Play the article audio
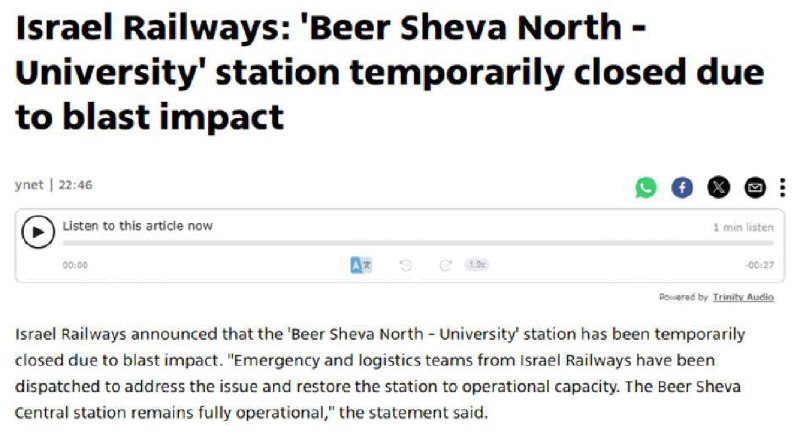The width and height of the screenshot is (800, 434). click(x=37, y=232)
